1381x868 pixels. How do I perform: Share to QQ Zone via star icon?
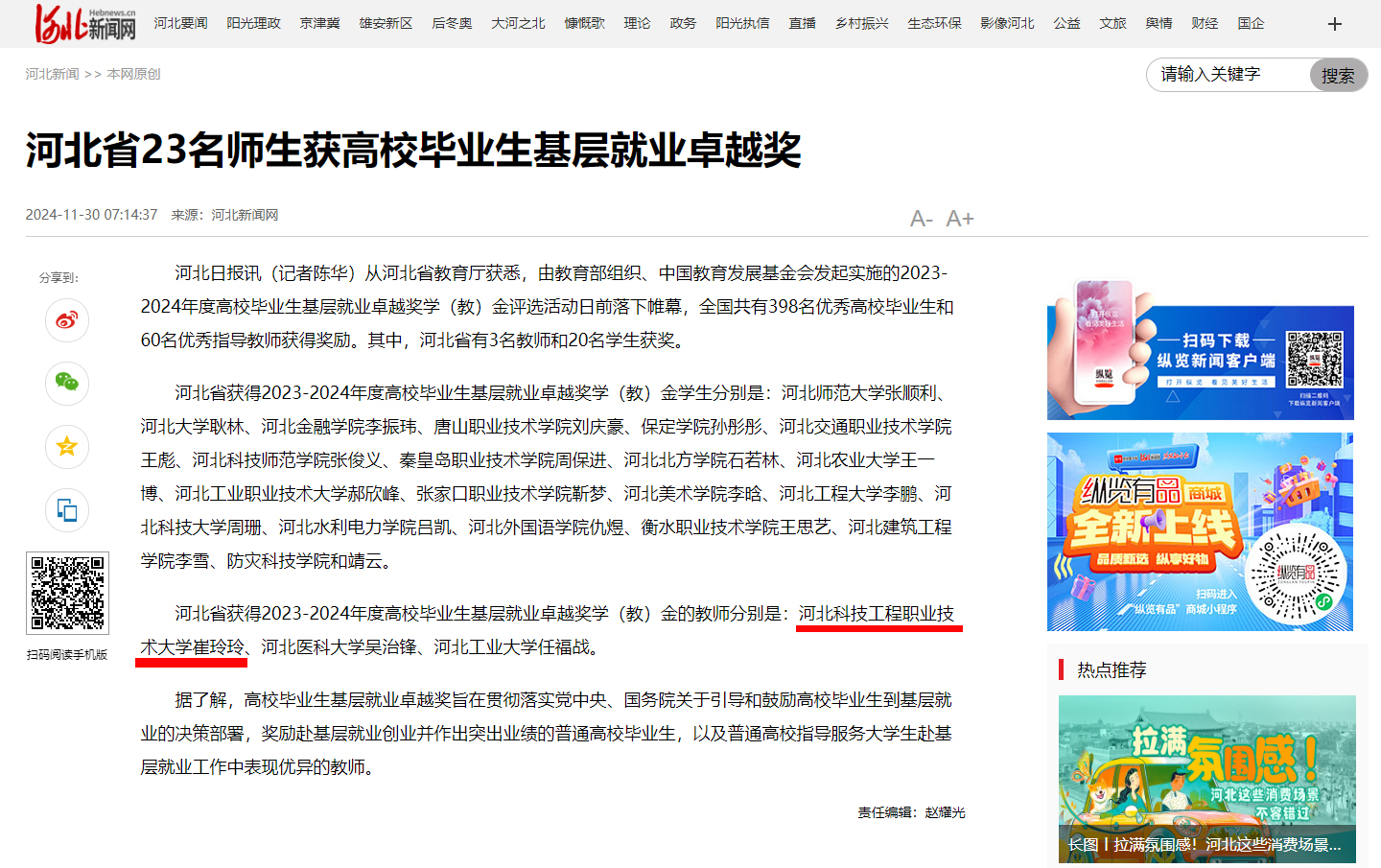click(66, 447)
